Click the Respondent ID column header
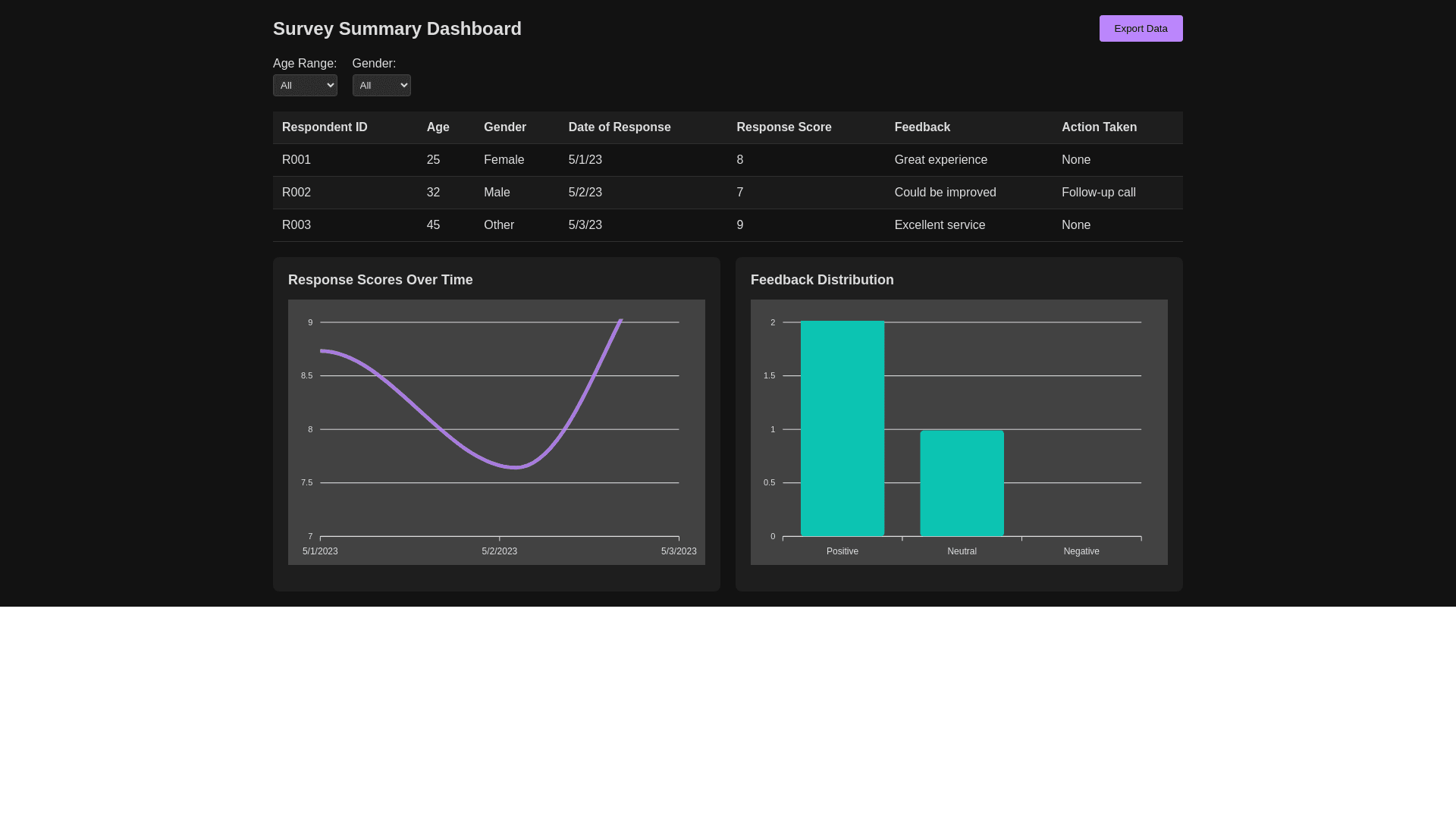Image resolution: width=1456 pixels, height=819 pixels. [x=325, y=127]
